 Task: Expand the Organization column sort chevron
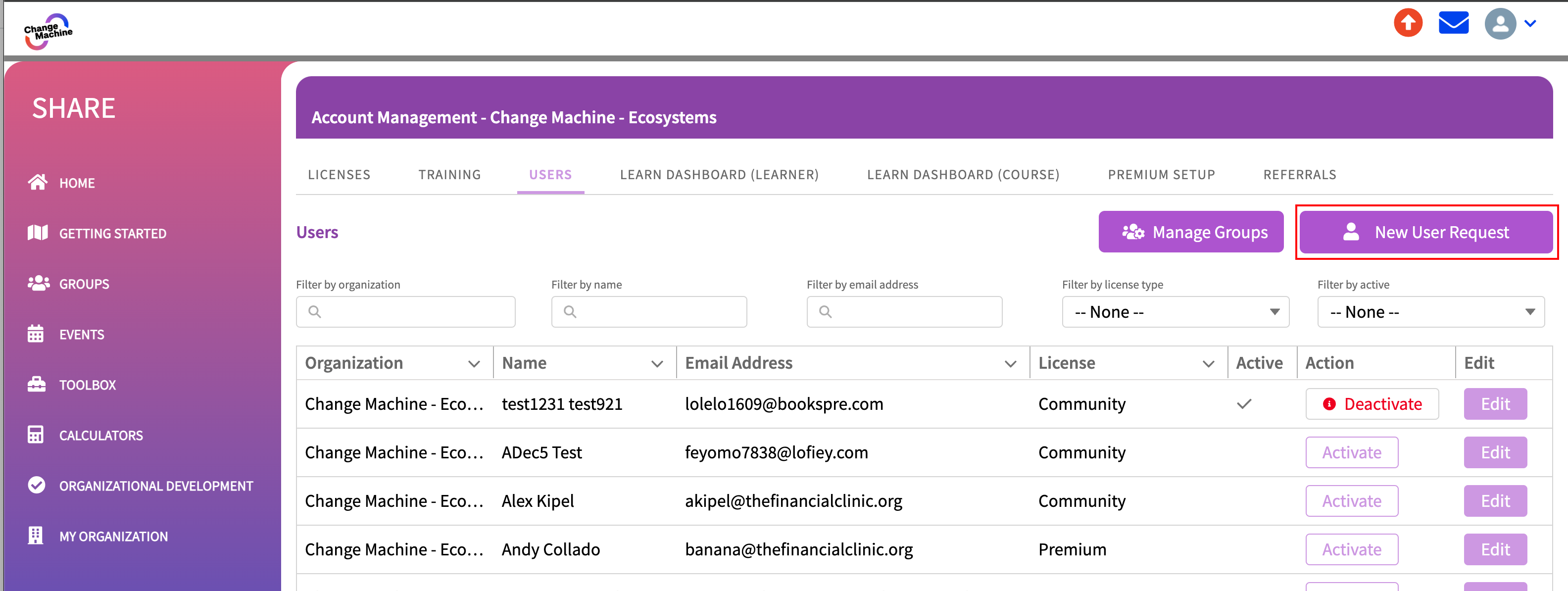coord(474,364)
